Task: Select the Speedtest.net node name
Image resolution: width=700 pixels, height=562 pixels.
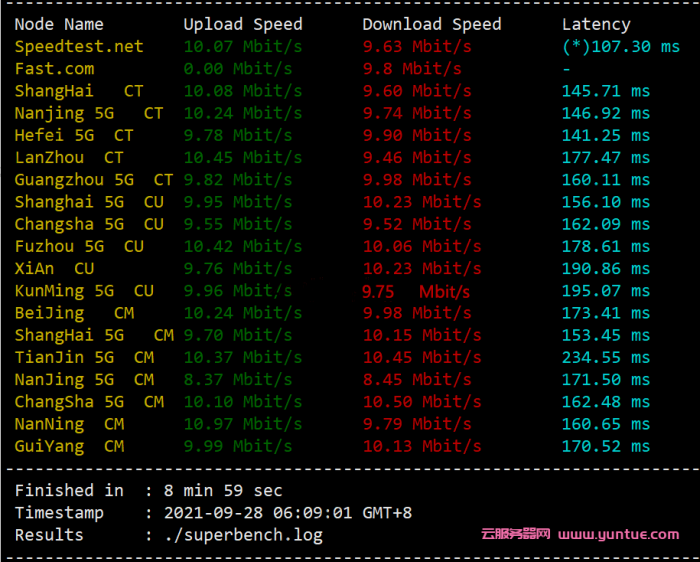Action: [79, 46]
